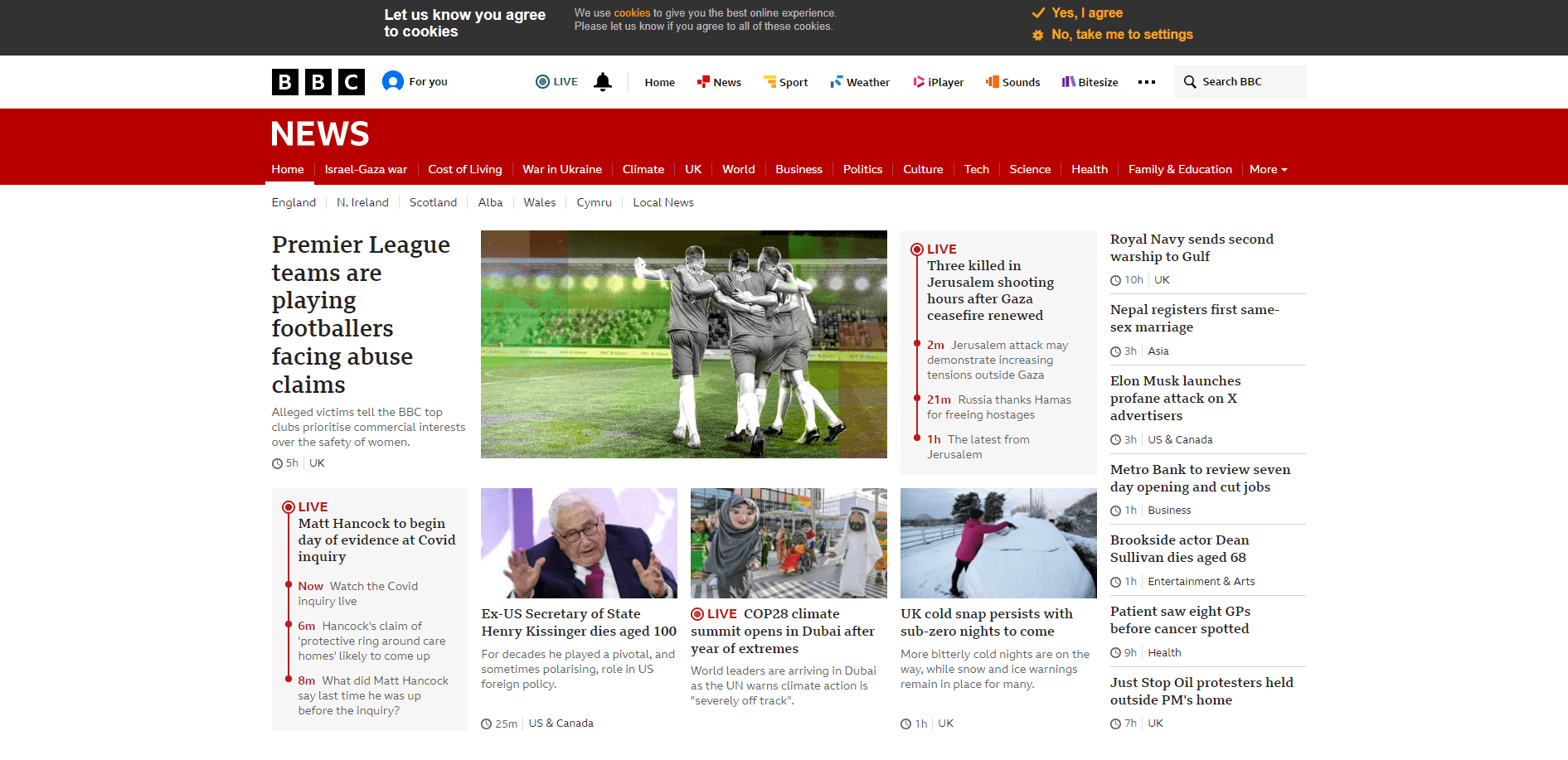Image resolution: width=1568 pixels, height=760 pixels.
Task: Choose No, take me to settings
Action: pos(1122,34)
